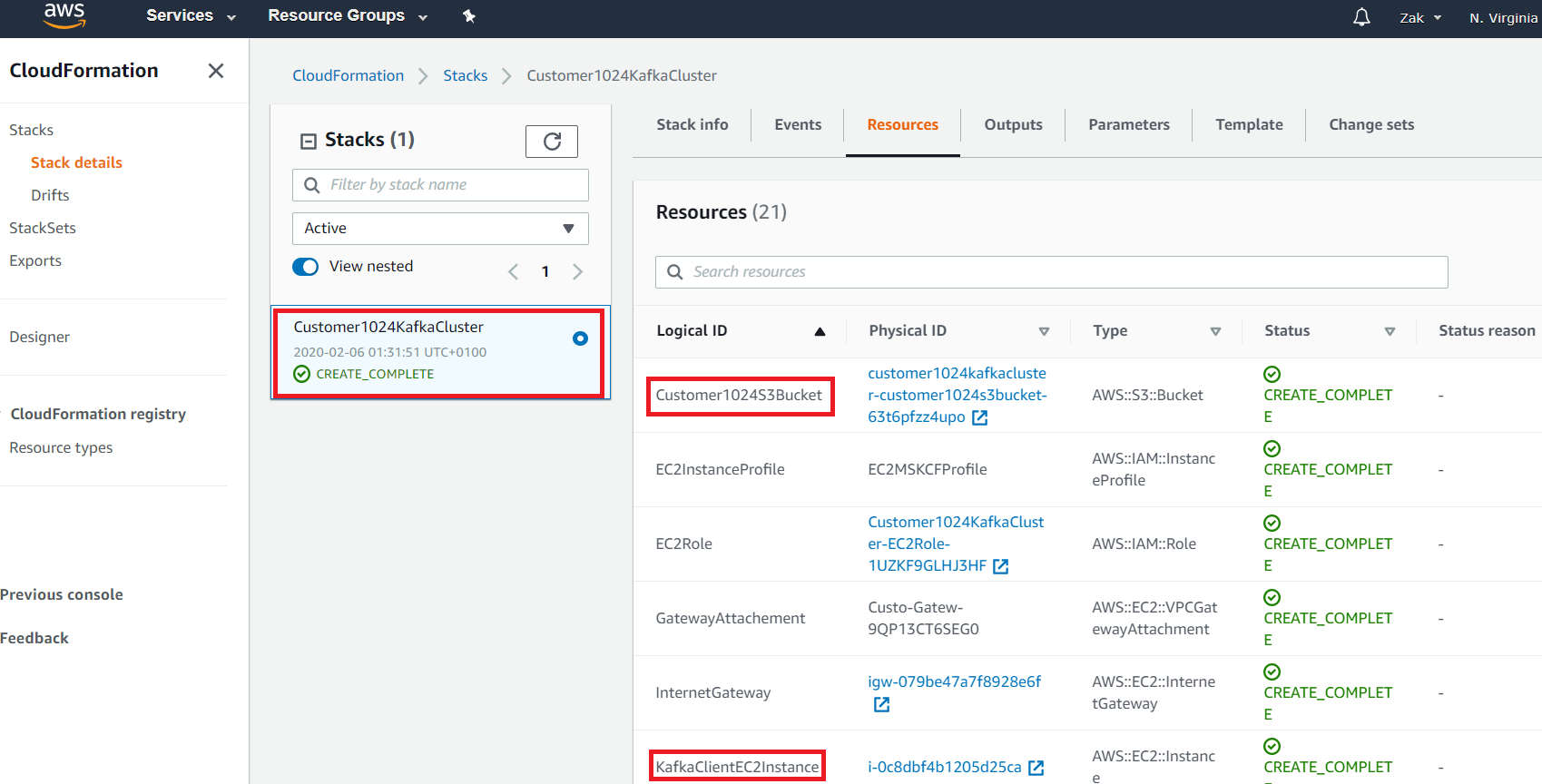Open EC2Role physical ID external link icon
Screen dimensions: 1542x784
pyautogui.click(x=1001, y=566)
